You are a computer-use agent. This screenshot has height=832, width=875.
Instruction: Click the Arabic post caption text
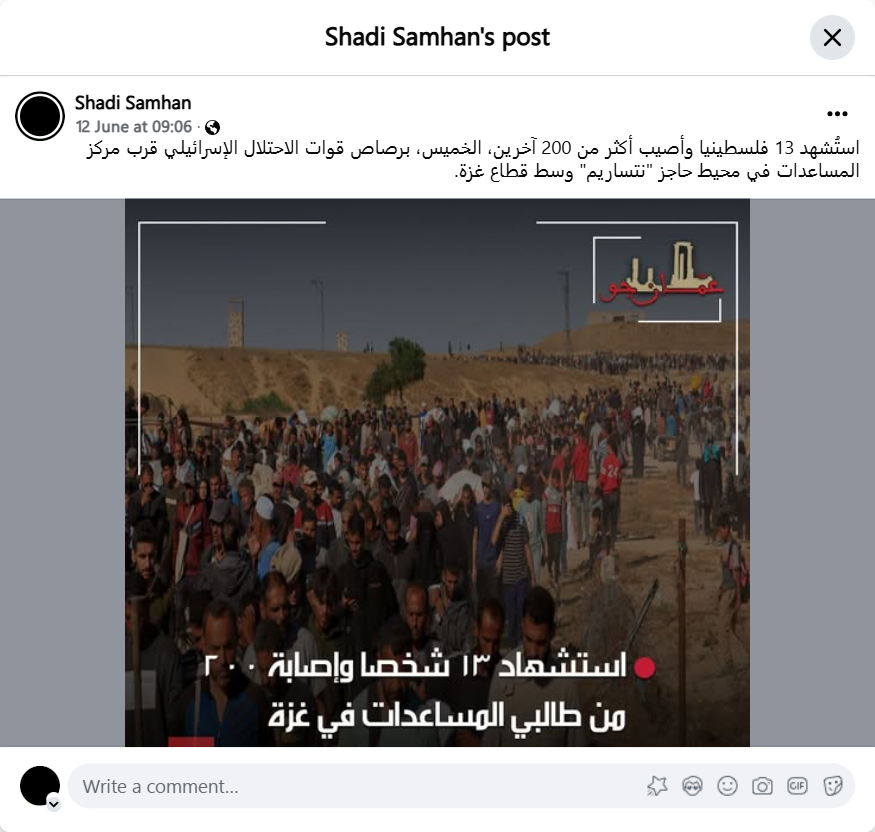pos(473,160)
